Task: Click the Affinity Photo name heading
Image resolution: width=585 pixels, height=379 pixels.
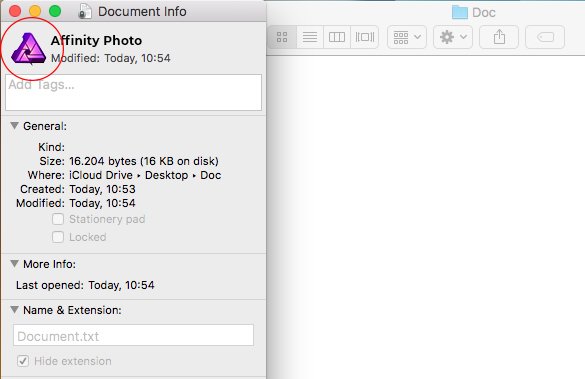Action: pos(96,40)
